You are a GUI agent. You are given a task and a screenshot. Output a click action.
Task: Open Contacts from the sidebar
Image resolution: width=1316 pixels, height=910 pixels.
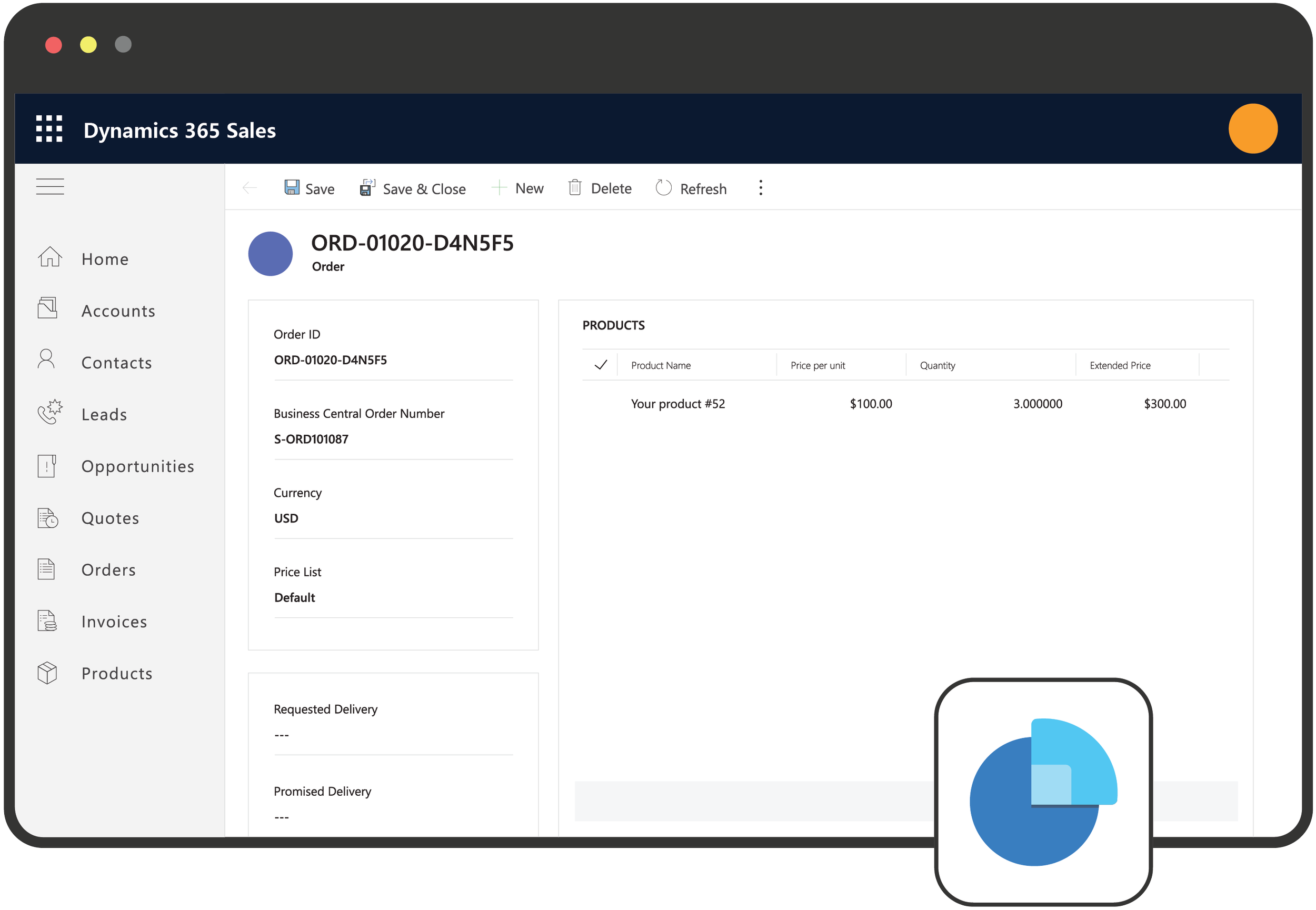tap(117, 363)
